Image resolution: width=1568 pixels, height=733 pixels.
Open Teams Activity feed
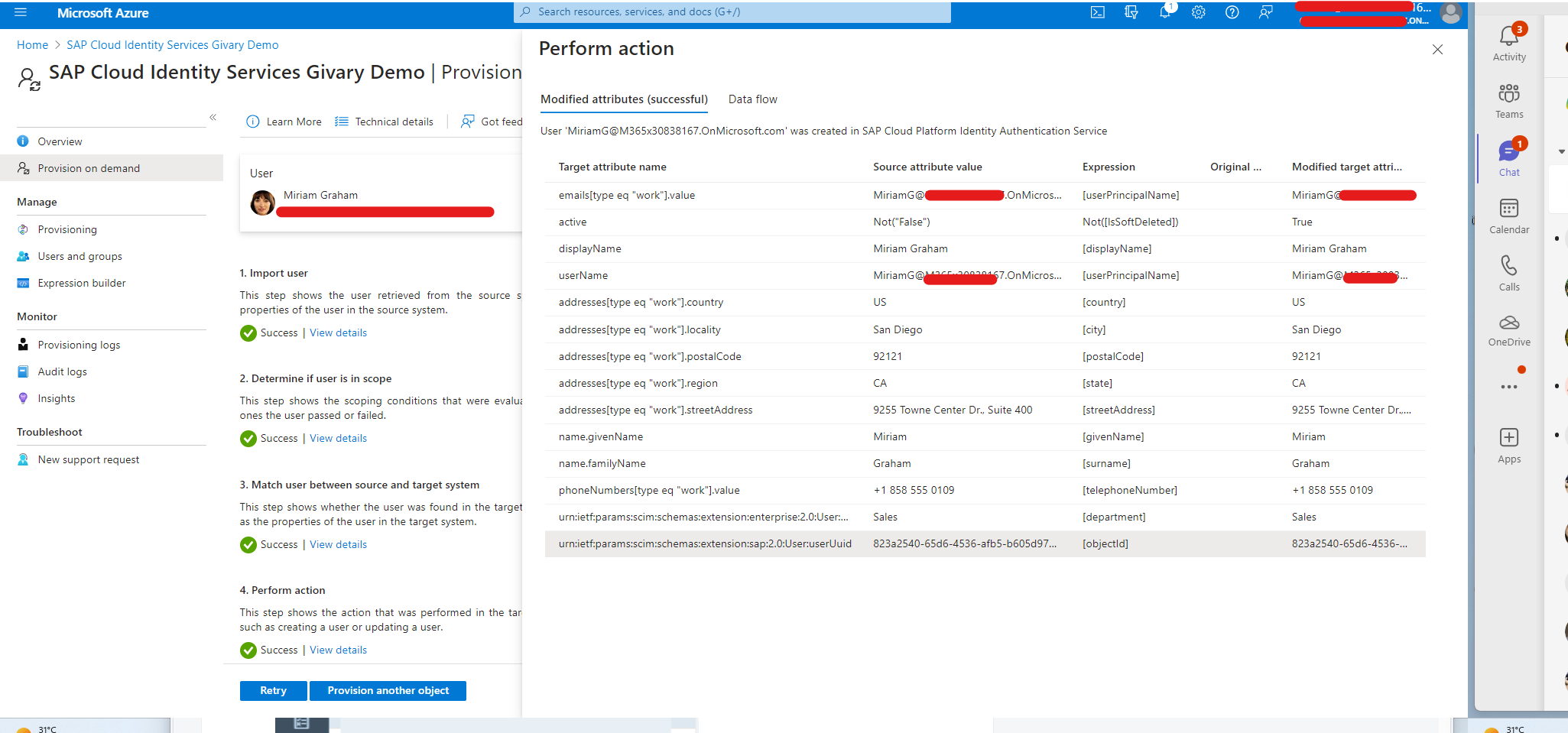(1509, 44)
